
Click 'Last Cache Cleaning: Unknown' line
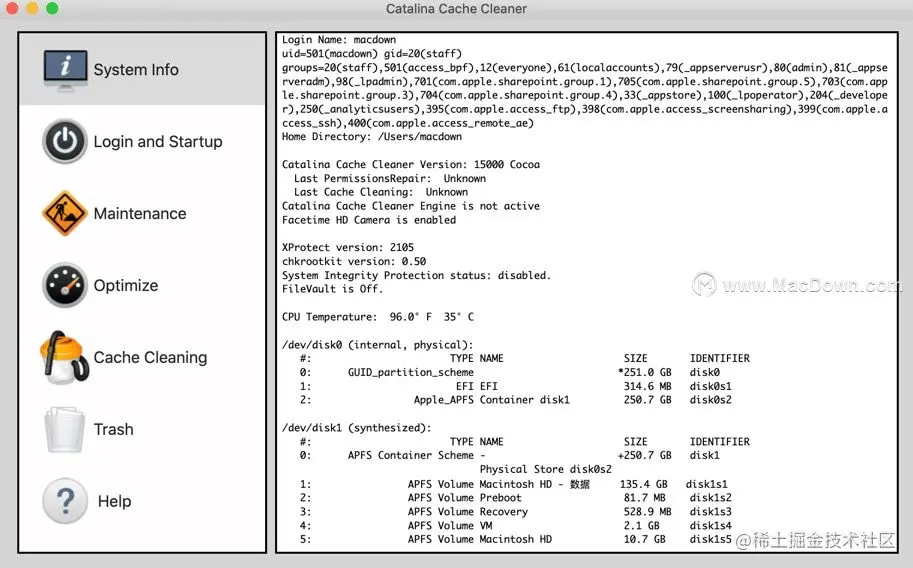381,192
